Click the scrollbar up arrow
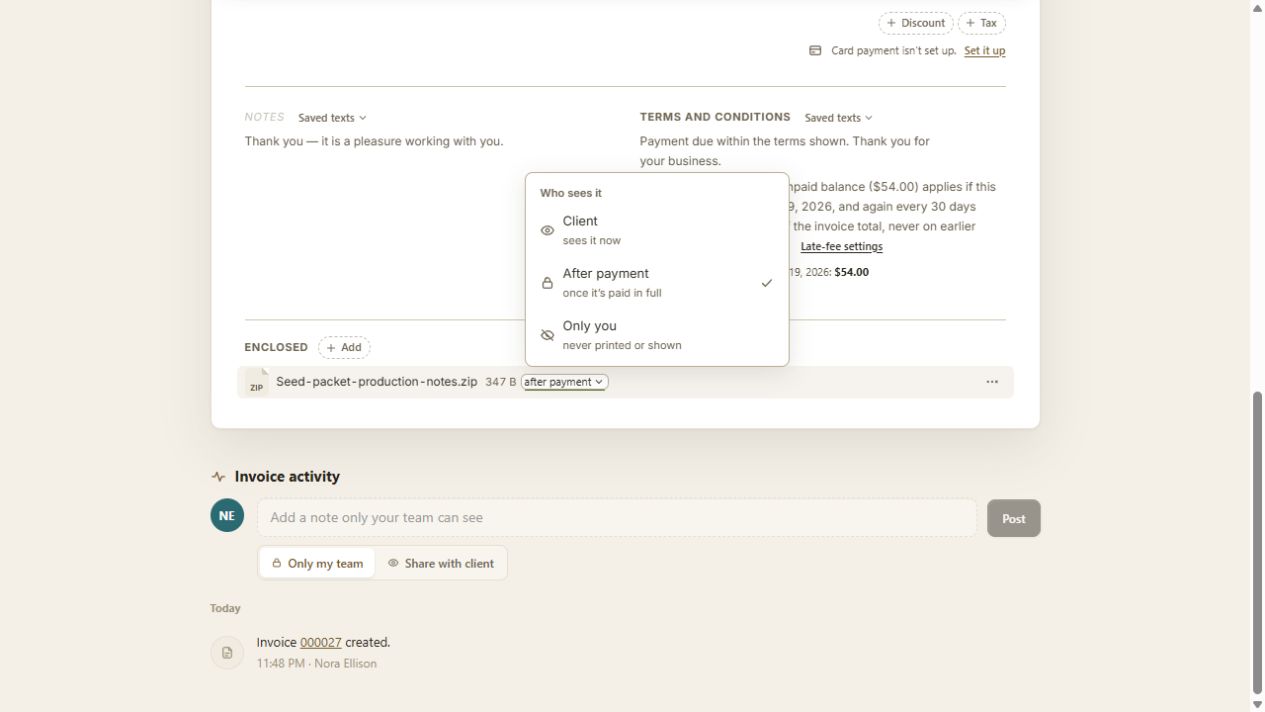The height and width of the screenshot is (712, 1265). click(x=1257, y=8)
